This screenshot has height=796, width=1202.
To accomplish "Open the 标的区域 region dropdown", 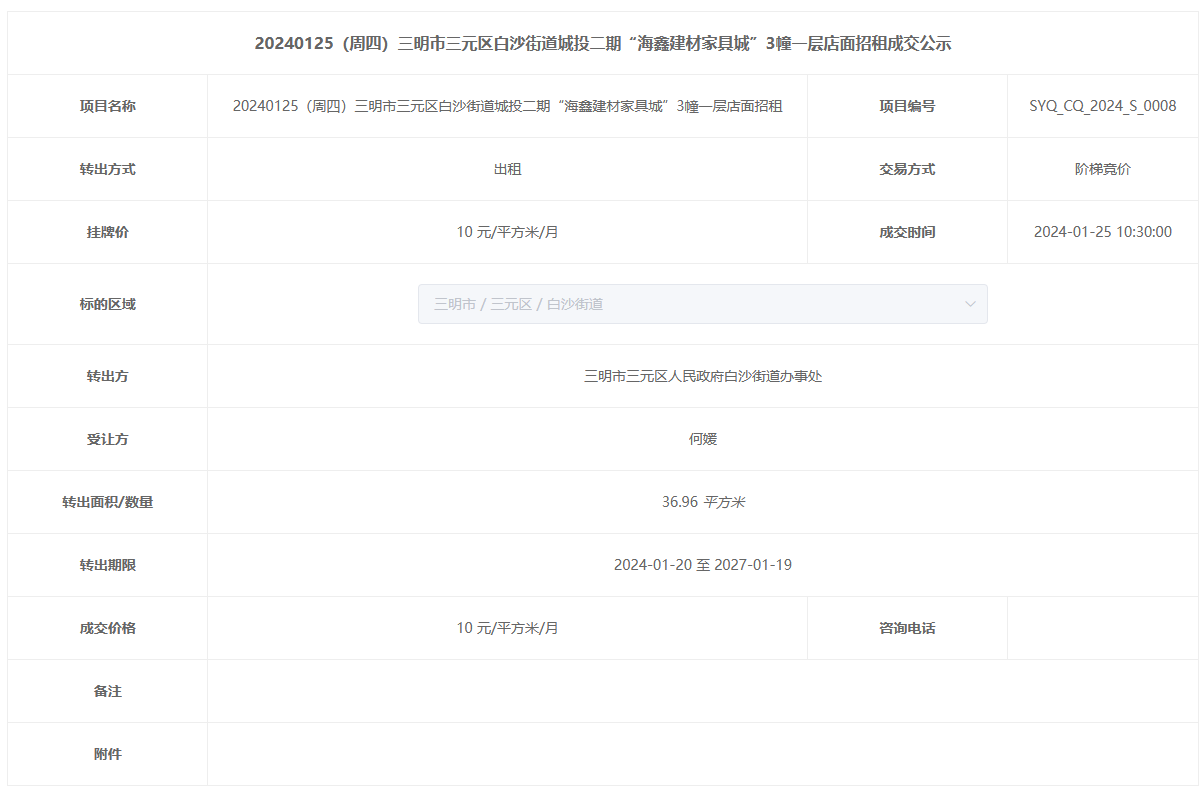I will (690, 304).
